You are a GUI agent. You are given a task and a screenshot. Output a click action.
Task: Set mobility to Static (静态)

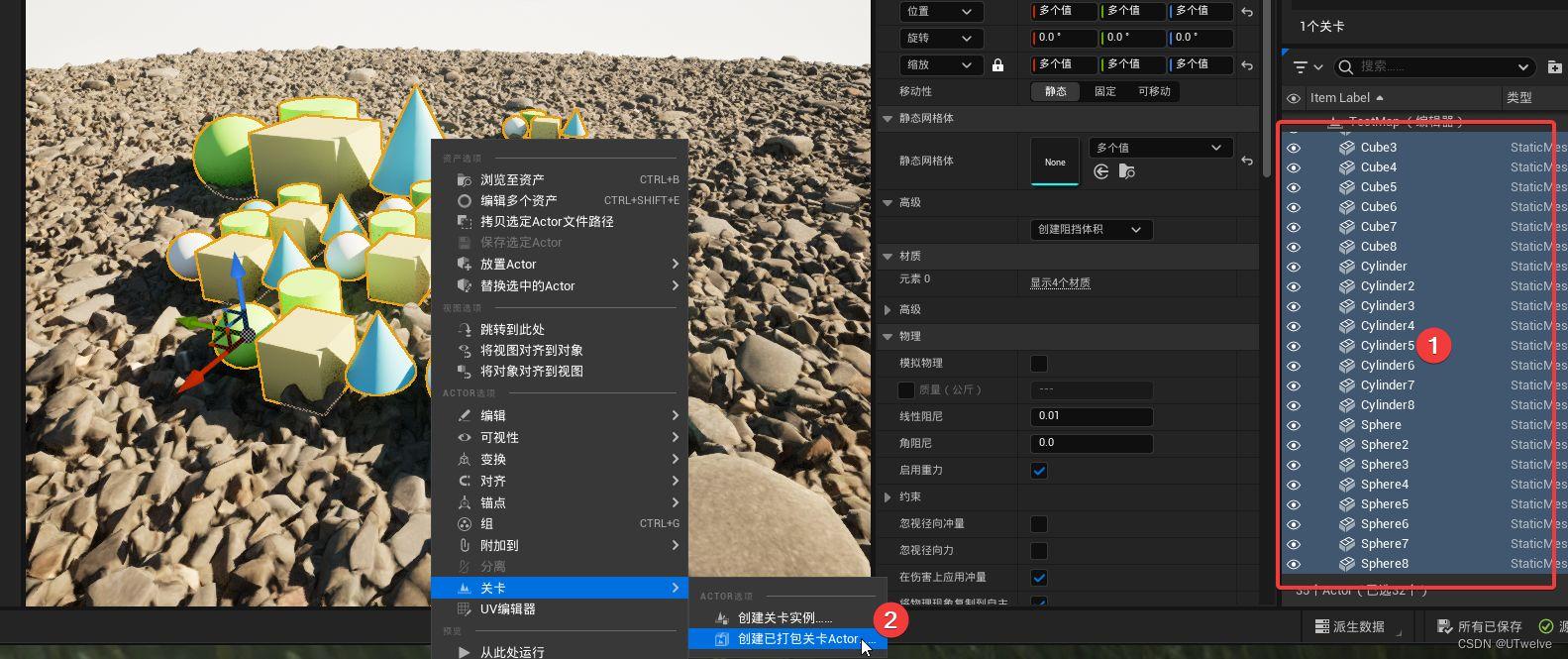tap(1056, 91)
